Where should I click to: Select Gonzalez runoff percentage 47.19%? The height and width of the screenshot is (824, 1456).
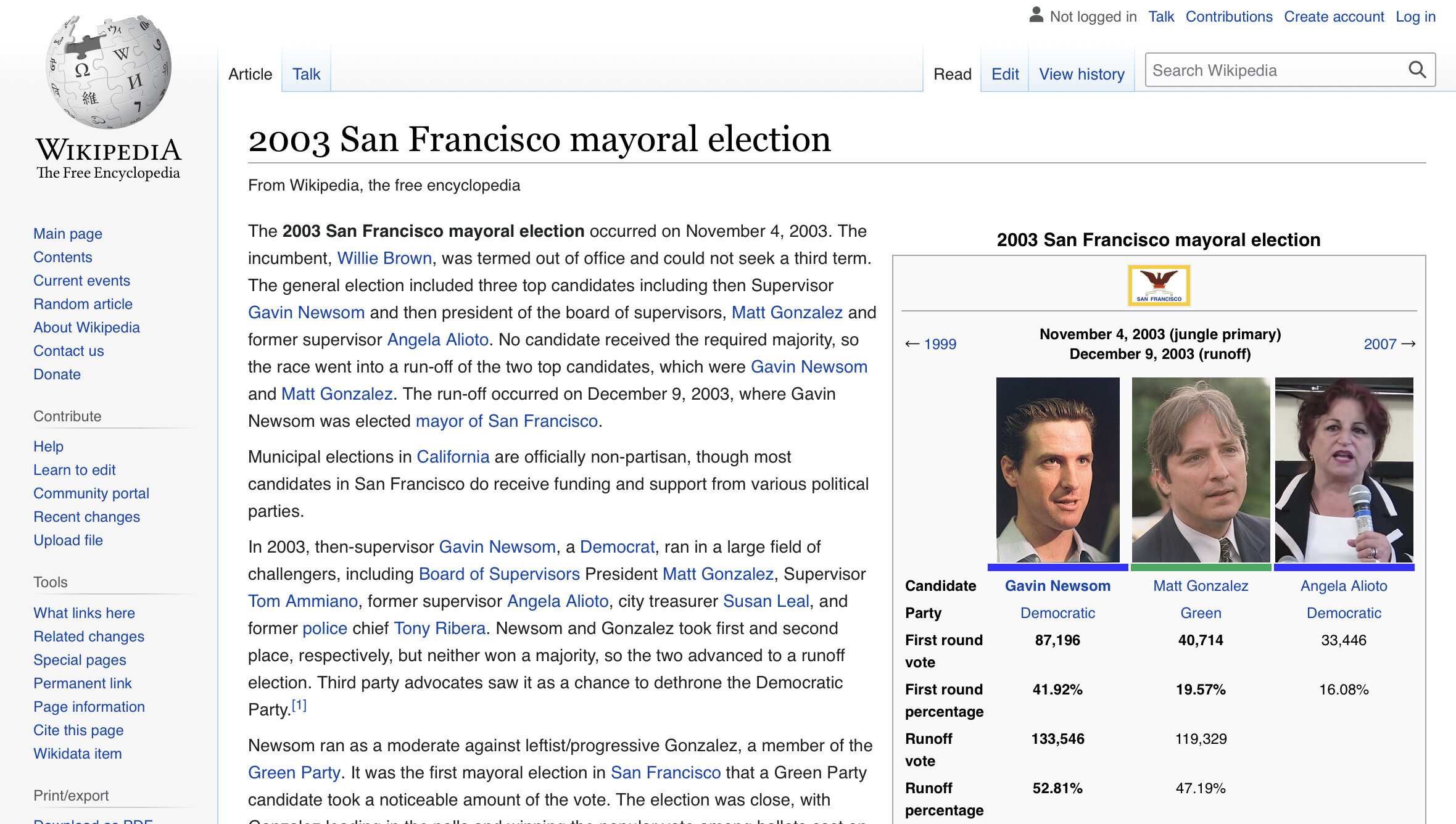1201,788
